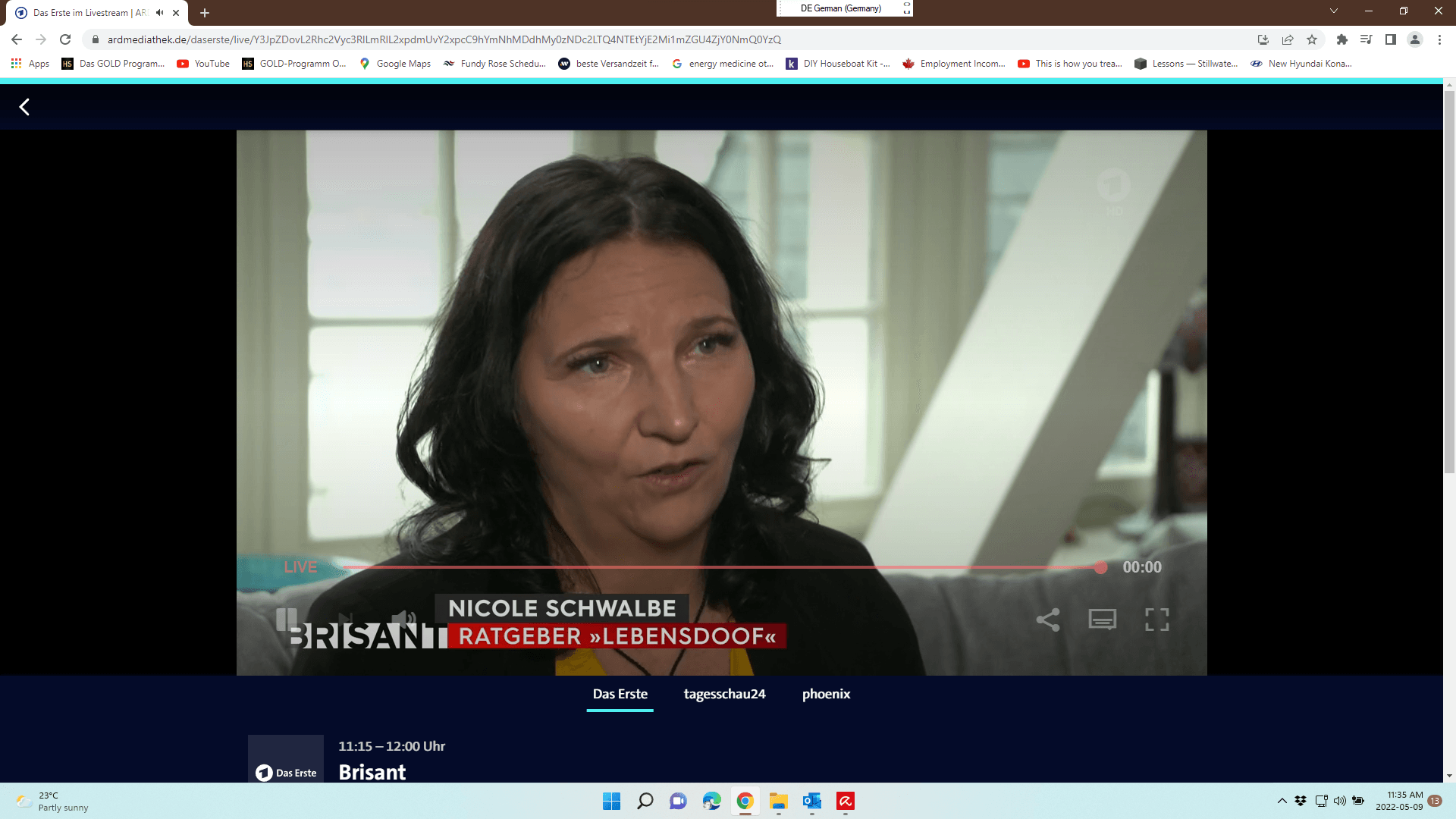This screenshot has width=1456, height=819.
Task: Expand the tab search dropdown arrow
Action: [1333, 11]
